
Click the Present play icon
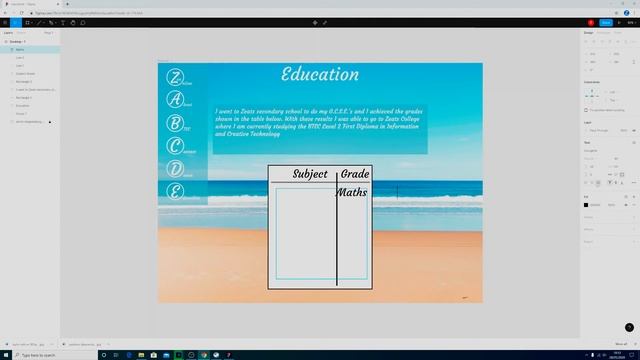click(619, 23)
